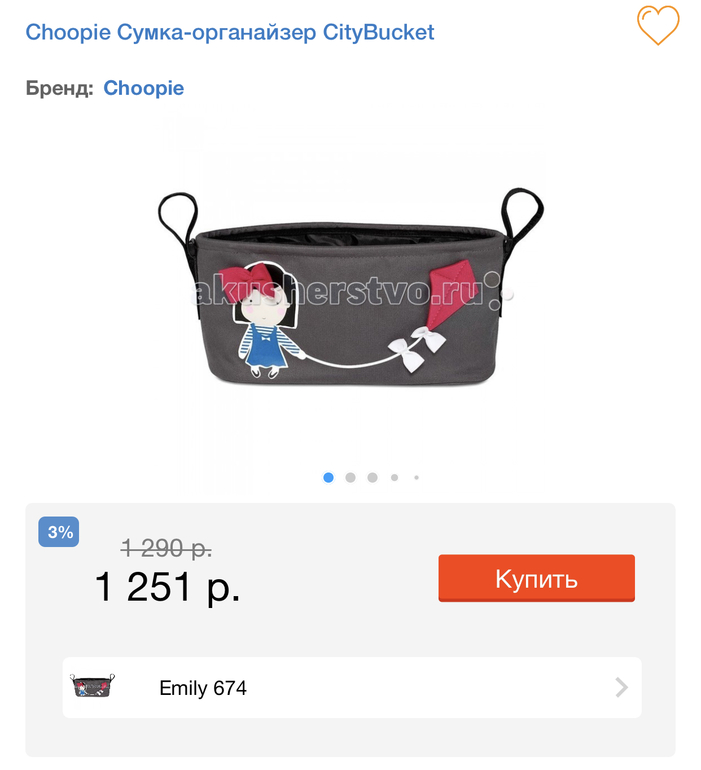Click the crossed-out 1 290 р. old price
Viewport: 701px width, 770px height.
pyautogui.click(x=166, y=548)
